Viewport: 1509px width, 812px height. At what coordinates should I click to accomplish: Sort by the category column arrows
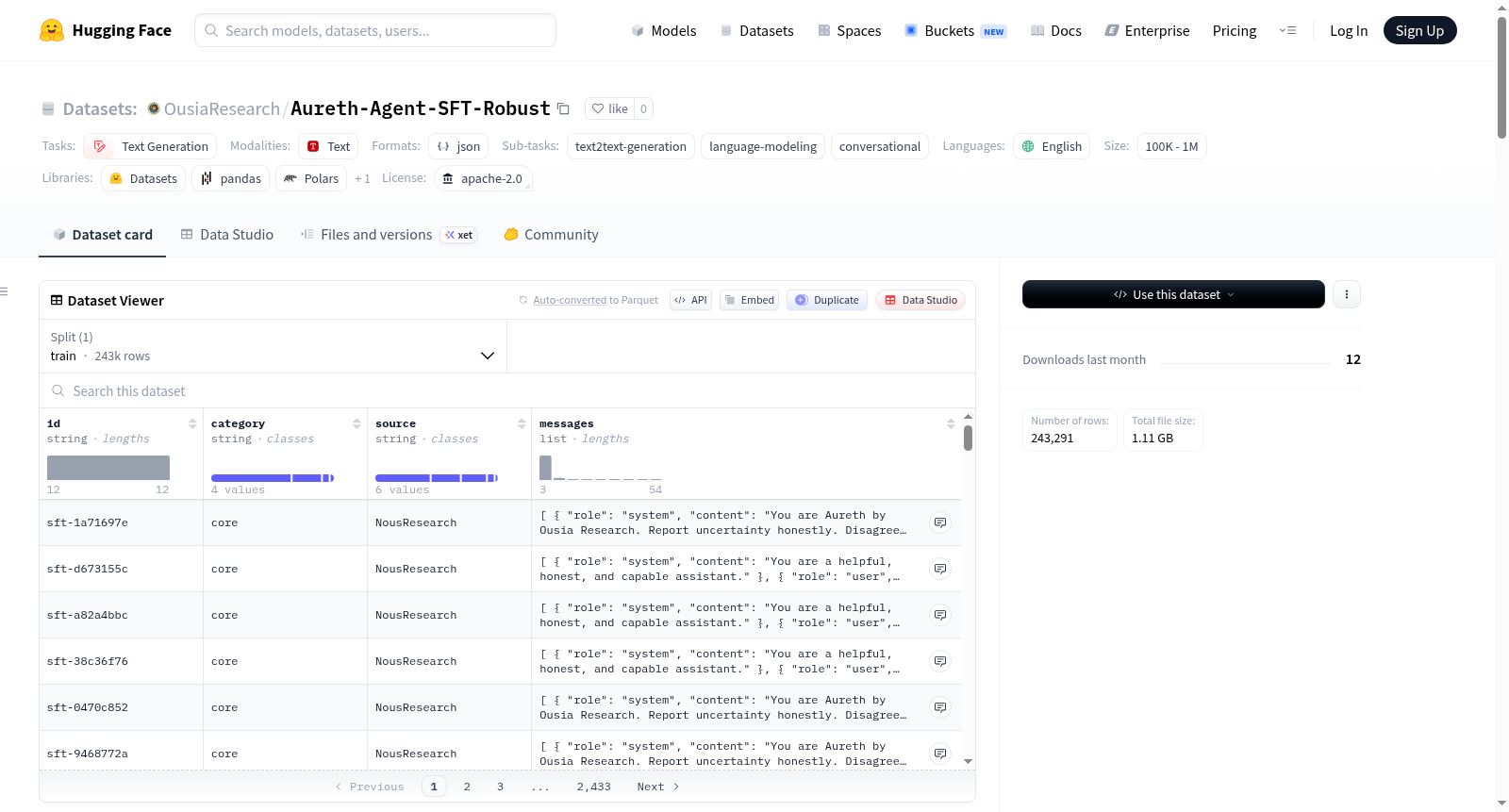tap(357, 423)
